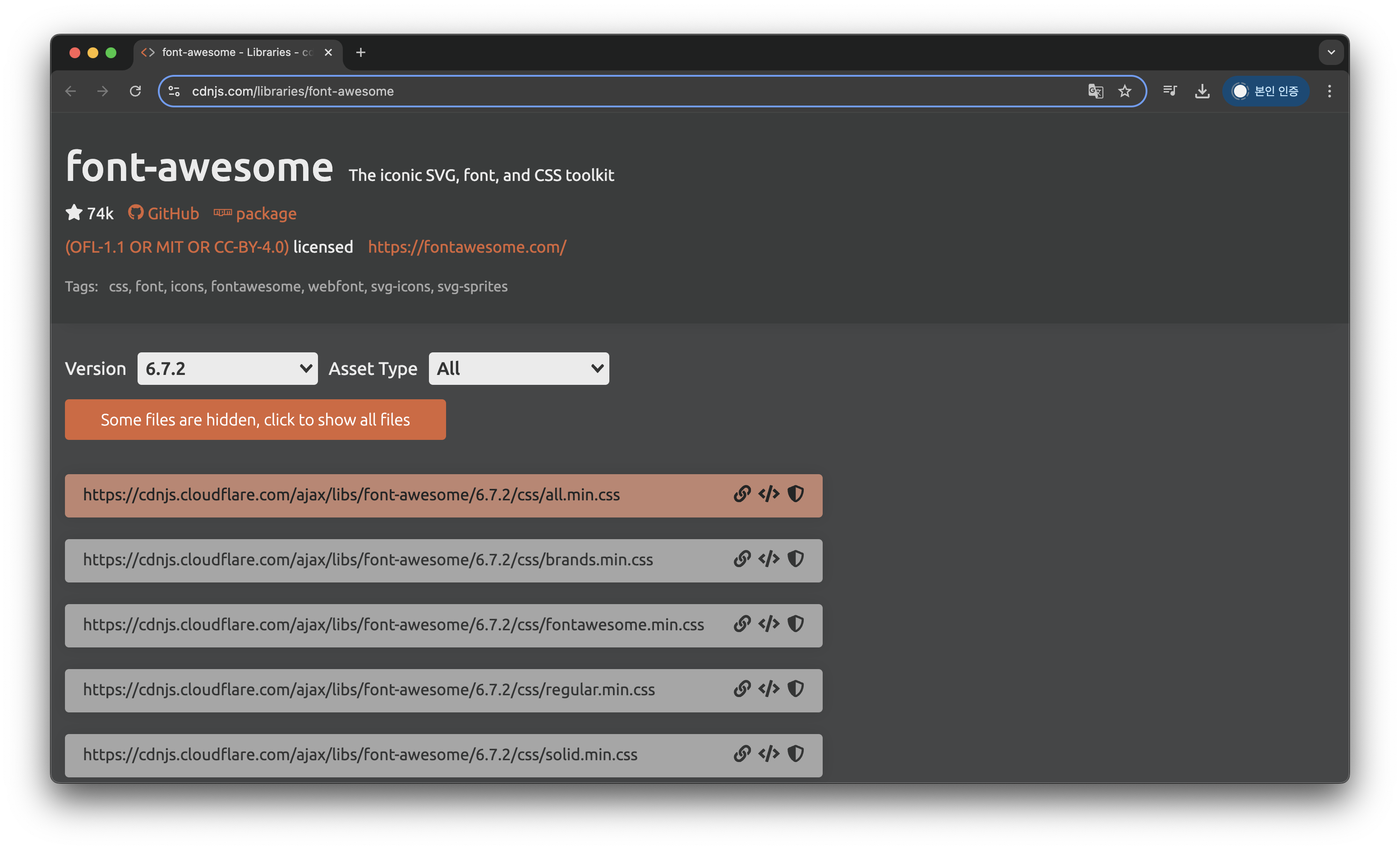Copy URL icon for solid.min.css
The image size is (1400, 850).
coord(742,753)
